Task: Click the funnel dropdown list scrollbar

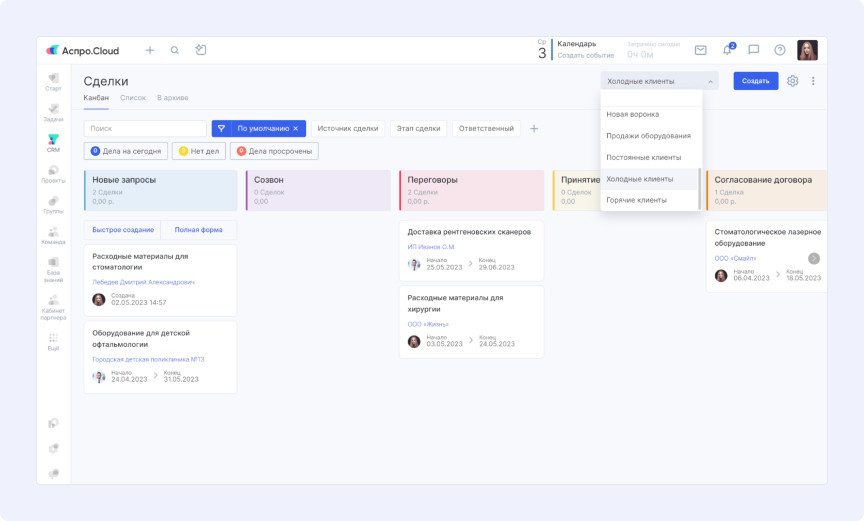Action: (x=700, y=188)
